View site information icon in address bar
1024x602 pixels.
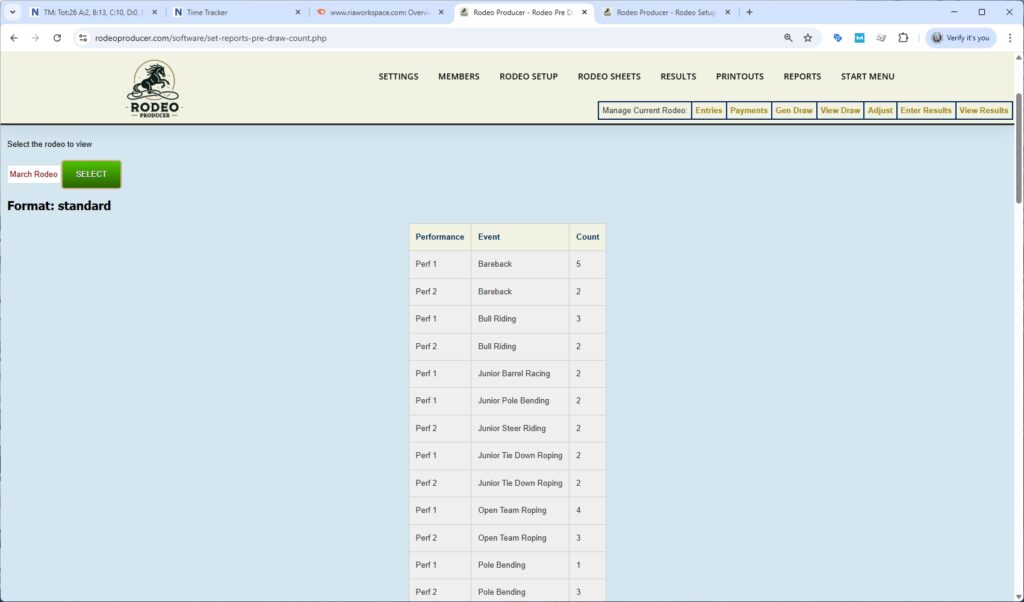coord(84,38)
